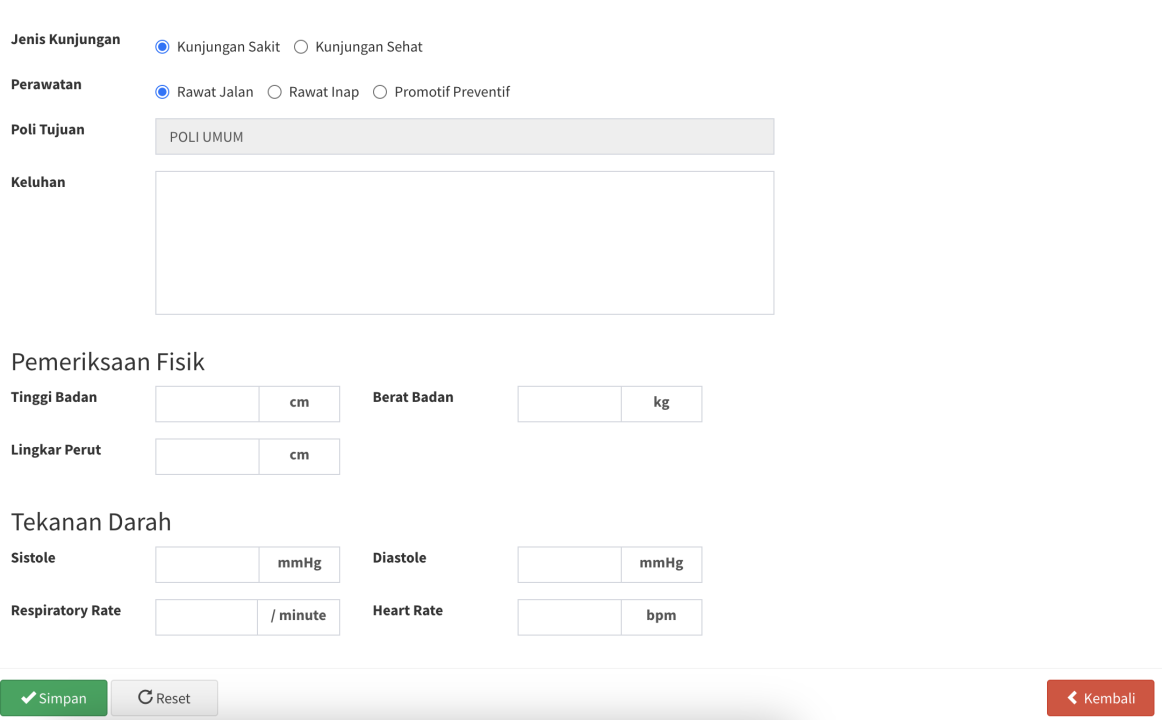Go back with the red Kembali button
The image size is (1162, 720).
pos(1100,698)
